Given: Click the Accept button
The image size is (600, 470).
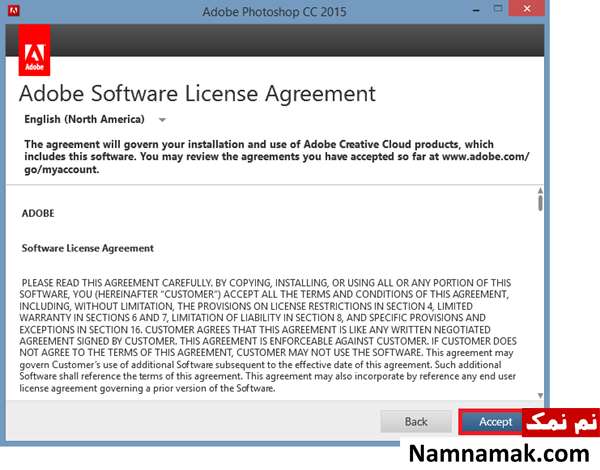Looking at the screenshot, I should (x=494, y=422).
